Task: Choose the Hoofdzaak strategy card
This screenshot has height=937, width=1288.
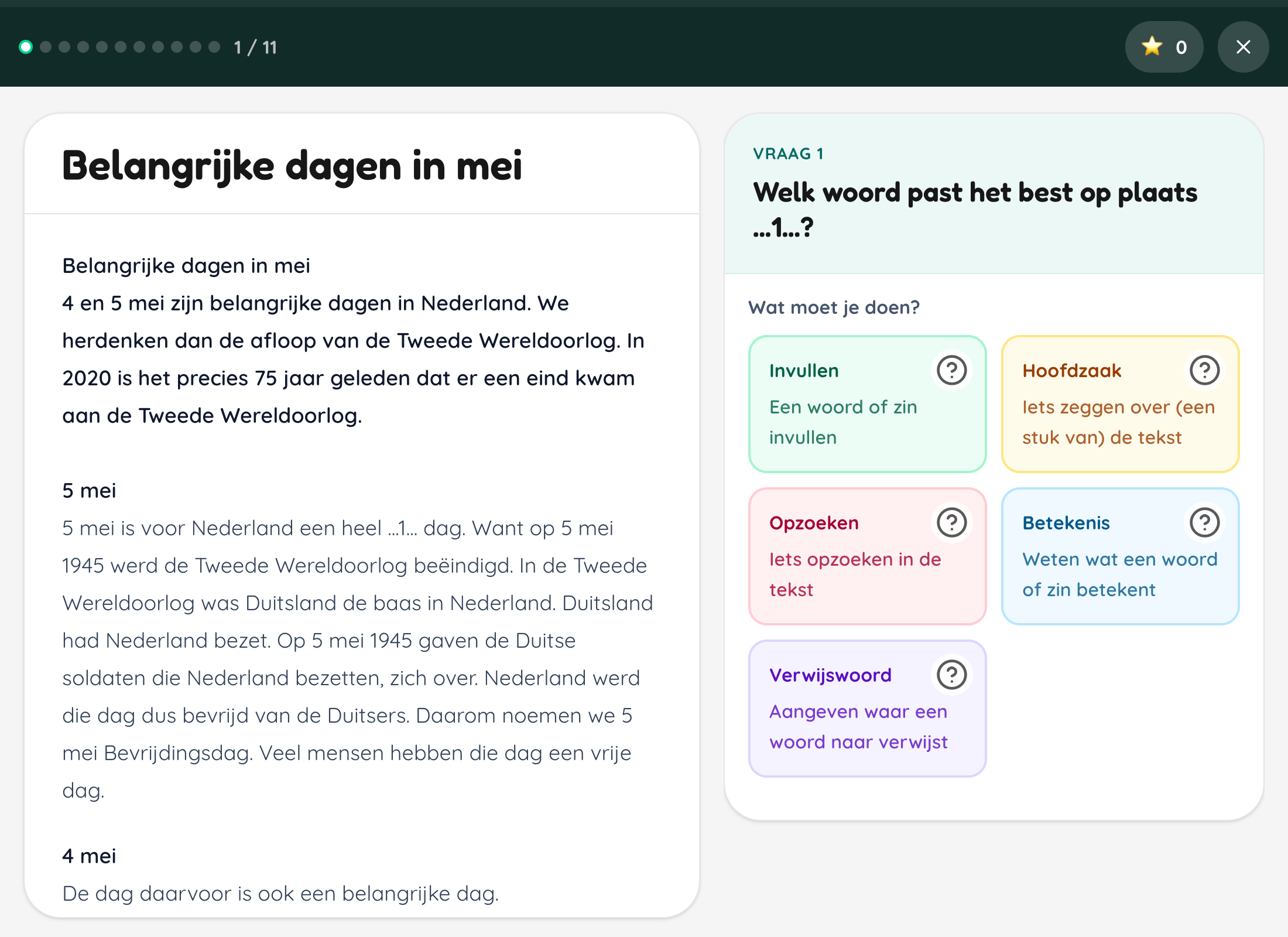Action: 1120,404
